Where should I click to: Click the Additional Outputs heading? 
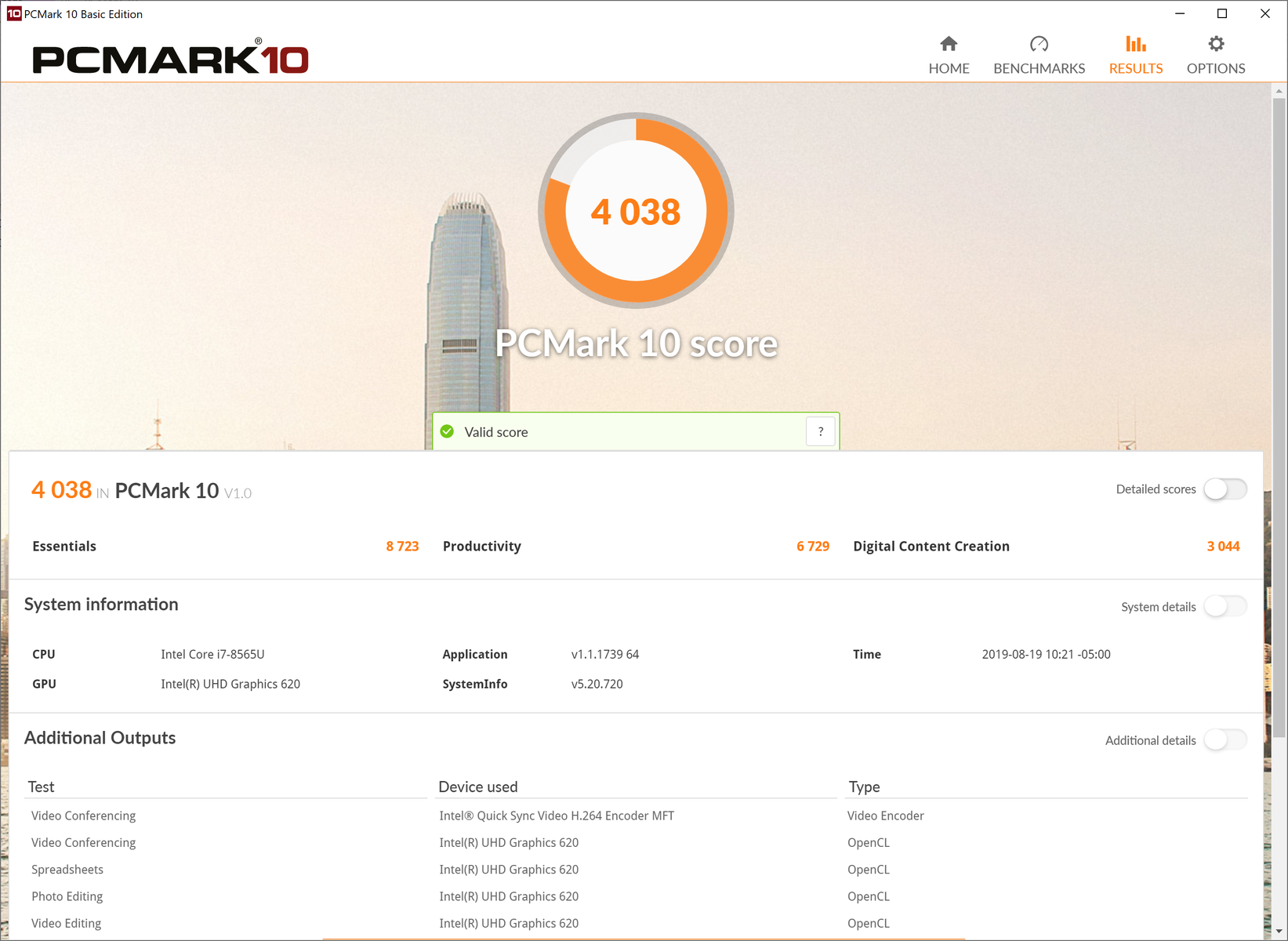pos(100,738)
